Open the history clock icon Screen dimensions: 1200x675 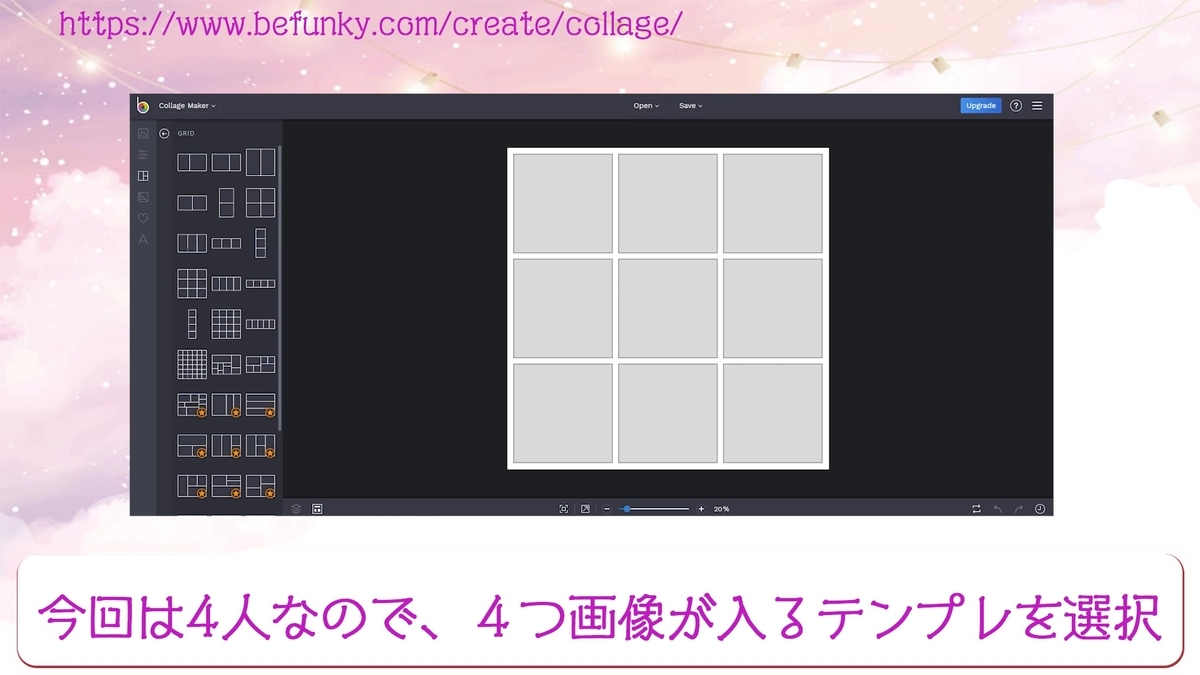coord(1040,508)
